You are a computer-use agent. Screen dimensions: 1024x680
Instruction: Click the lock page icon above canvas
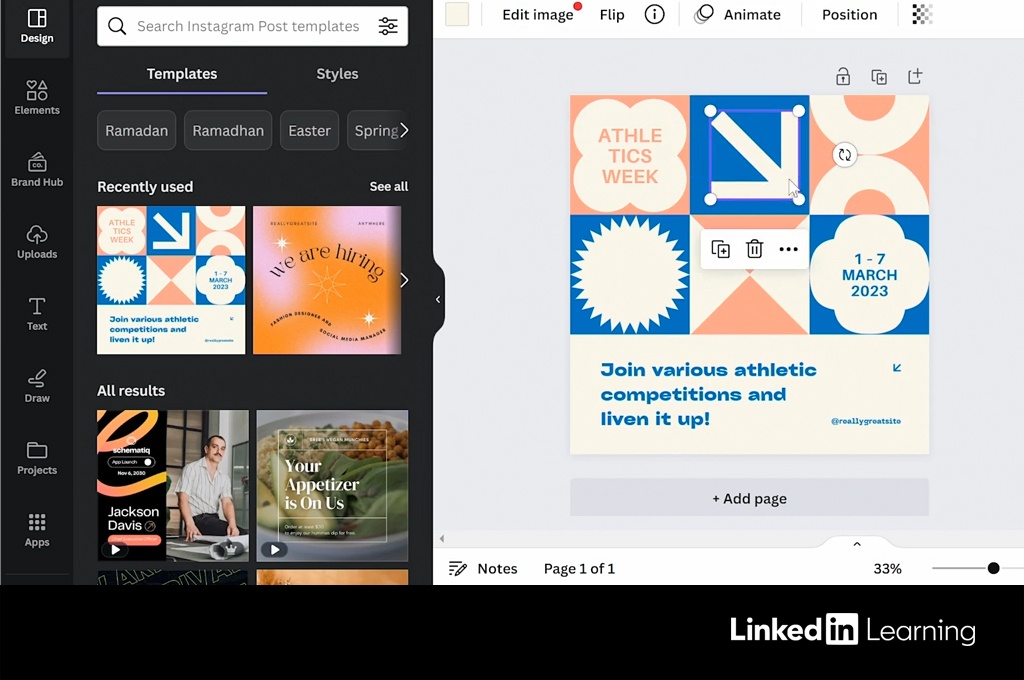click(843, 77)
